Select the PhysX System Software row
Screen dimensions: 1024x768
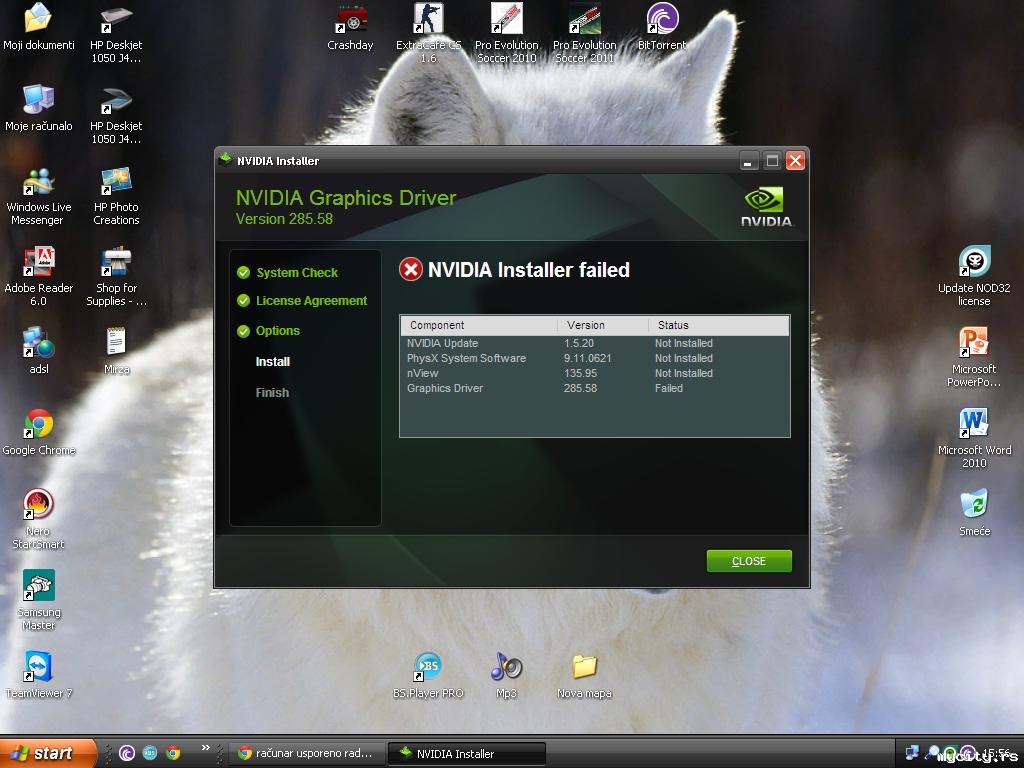tap(594, 359)
